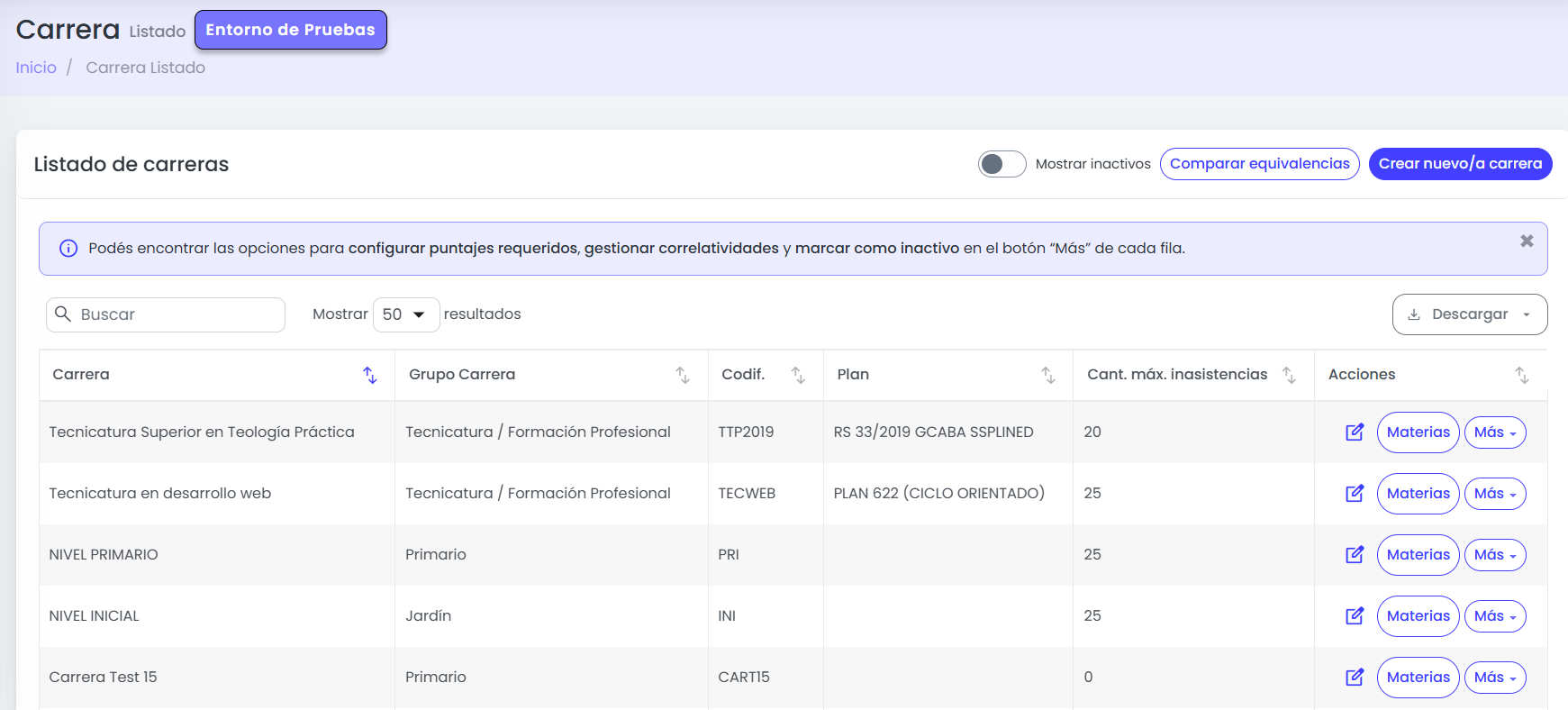The height and width of the screenshot is (710, 1568).
Task: Click edit icon for Tecnicatura en desarrollo web
Action: point(1355,494)
